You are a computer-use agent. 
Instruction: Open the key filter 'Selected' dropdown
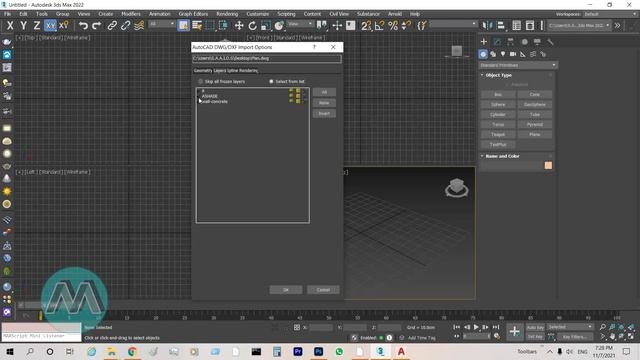(570, 327)
